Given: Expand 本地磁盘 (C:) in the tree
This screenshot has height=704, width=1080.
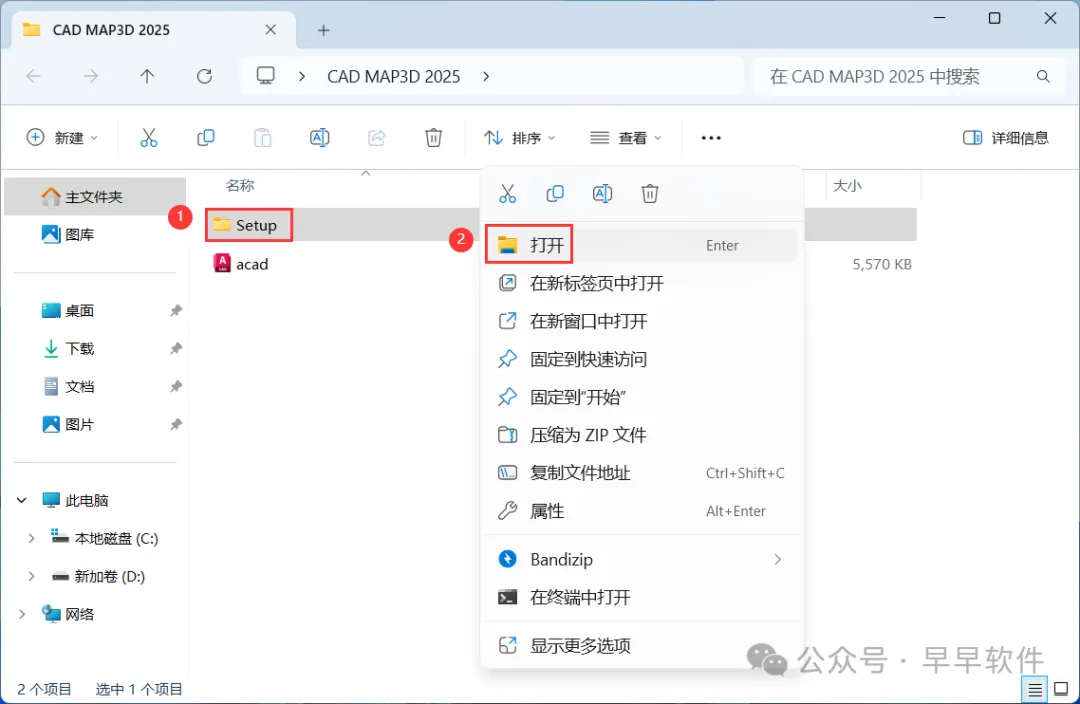Looking at the screenshot, I should 31,539.
